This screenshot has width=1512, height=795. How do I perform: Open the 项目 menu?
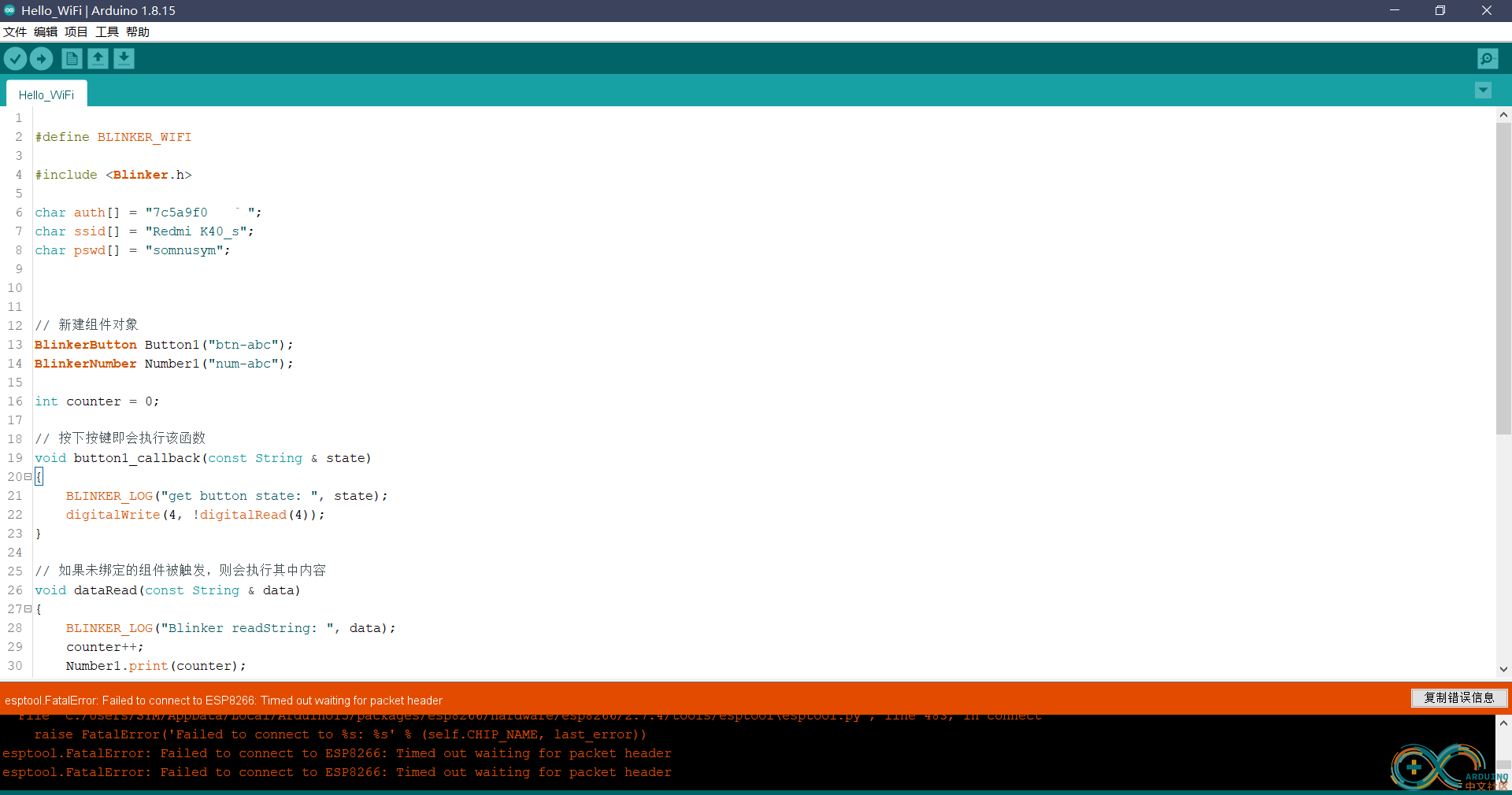point(76,32)
